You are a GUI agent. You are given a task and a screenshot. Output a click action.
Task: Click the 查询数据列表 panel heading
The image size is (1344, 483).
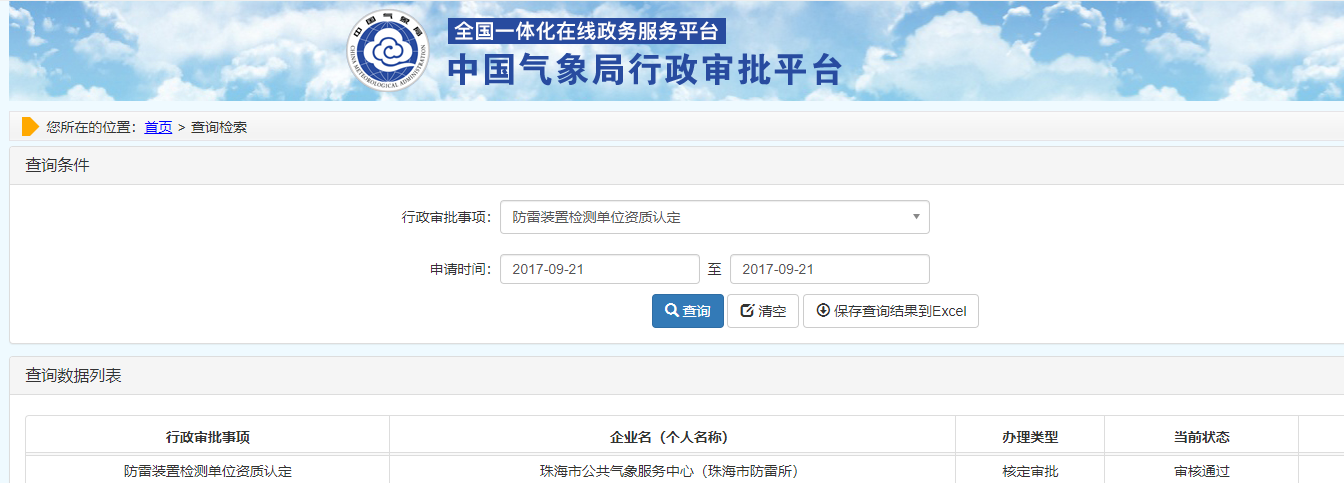pos(73,375)
